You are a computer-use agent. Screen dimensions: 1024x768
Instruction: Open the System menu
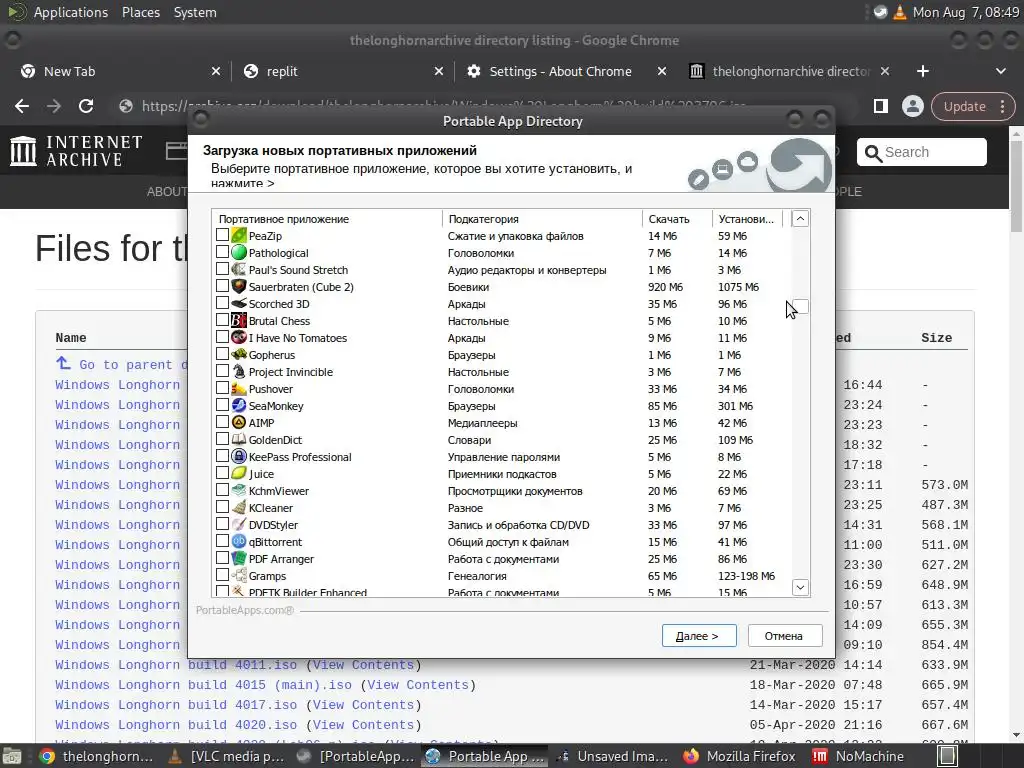pos(195,12)
